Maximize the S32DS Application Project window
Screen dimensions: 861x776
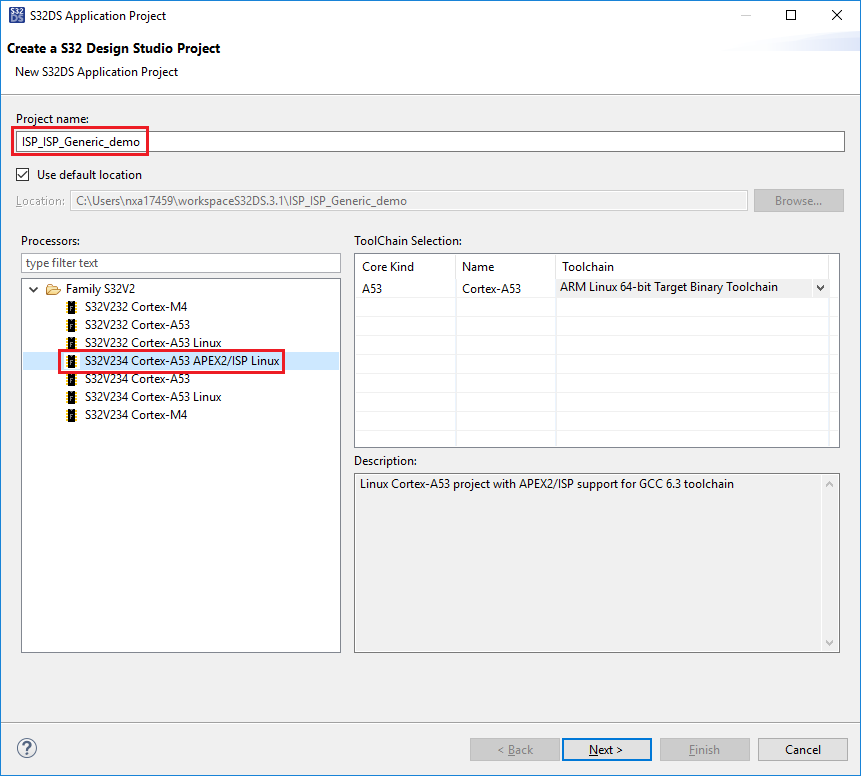(x=791, y=15)
